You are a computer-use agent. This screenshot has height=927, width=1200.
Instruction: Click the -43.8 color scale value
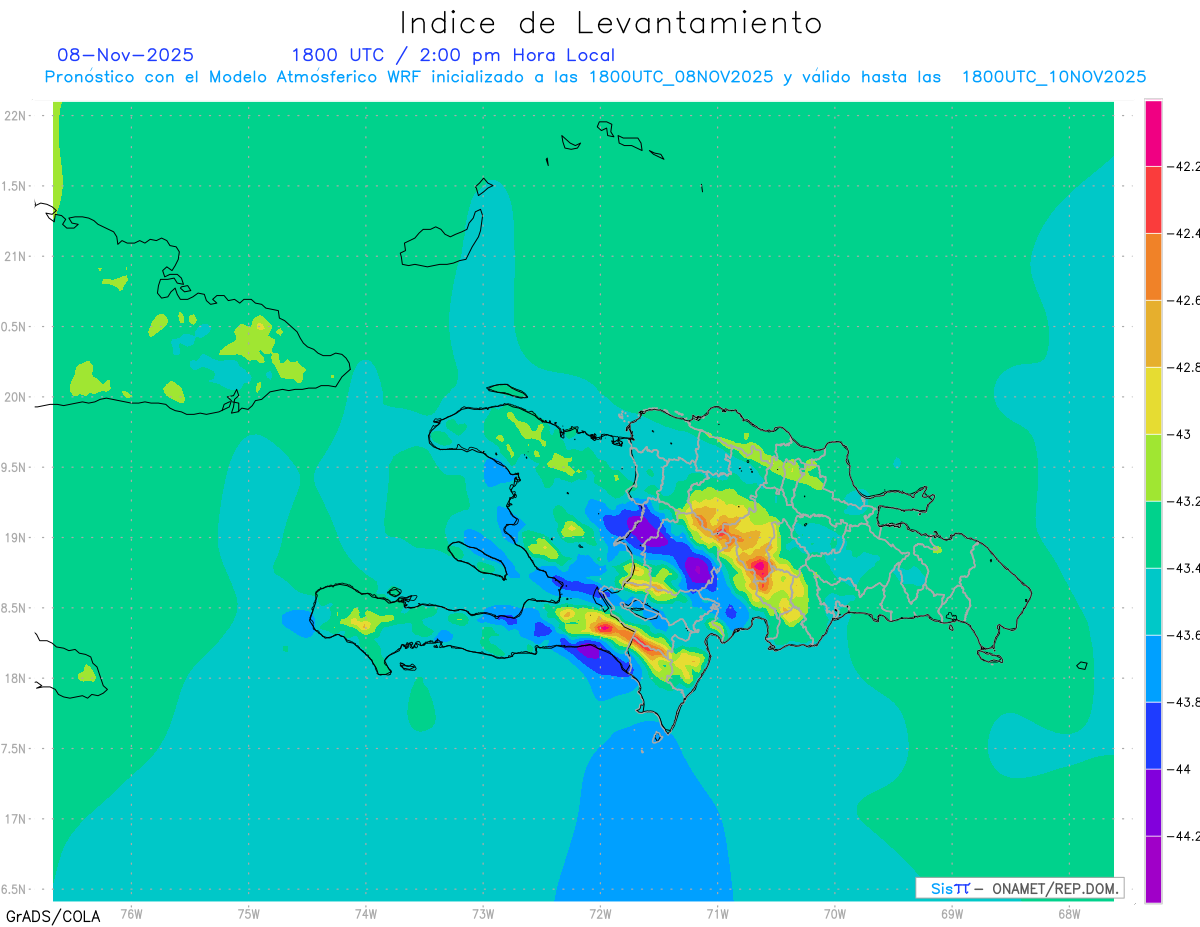coord(1186,702)
